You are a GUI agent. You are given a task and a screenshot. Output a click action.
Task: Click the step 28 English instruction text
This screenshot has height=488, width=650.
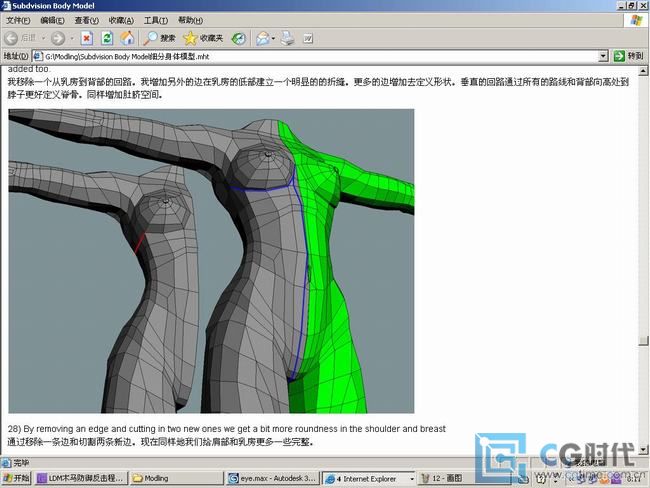(227, 429)
